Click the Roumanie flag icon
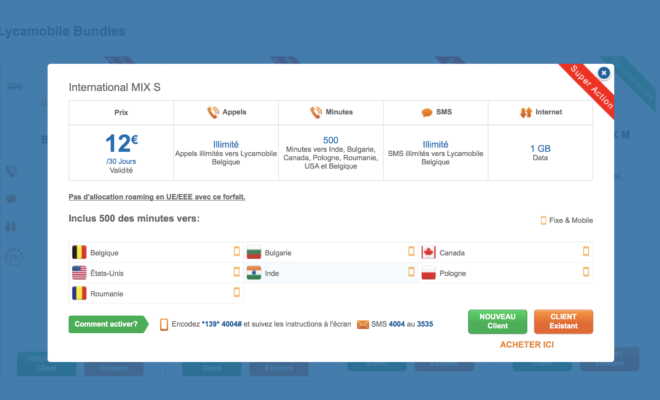 [79, 293]
